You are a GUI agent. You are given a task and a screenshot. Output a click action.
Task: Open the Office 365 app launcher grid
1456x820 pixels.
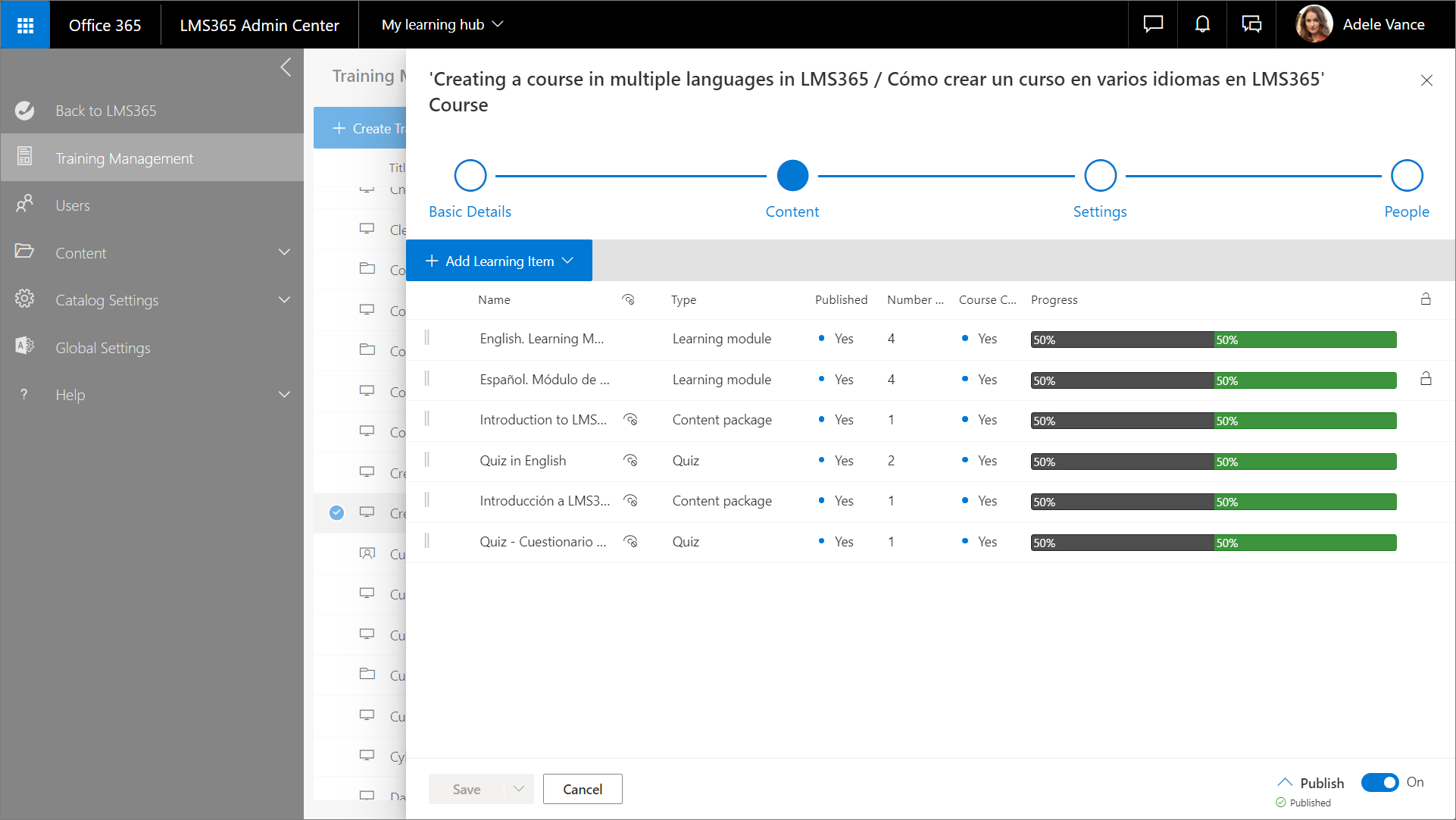[25, 25]
